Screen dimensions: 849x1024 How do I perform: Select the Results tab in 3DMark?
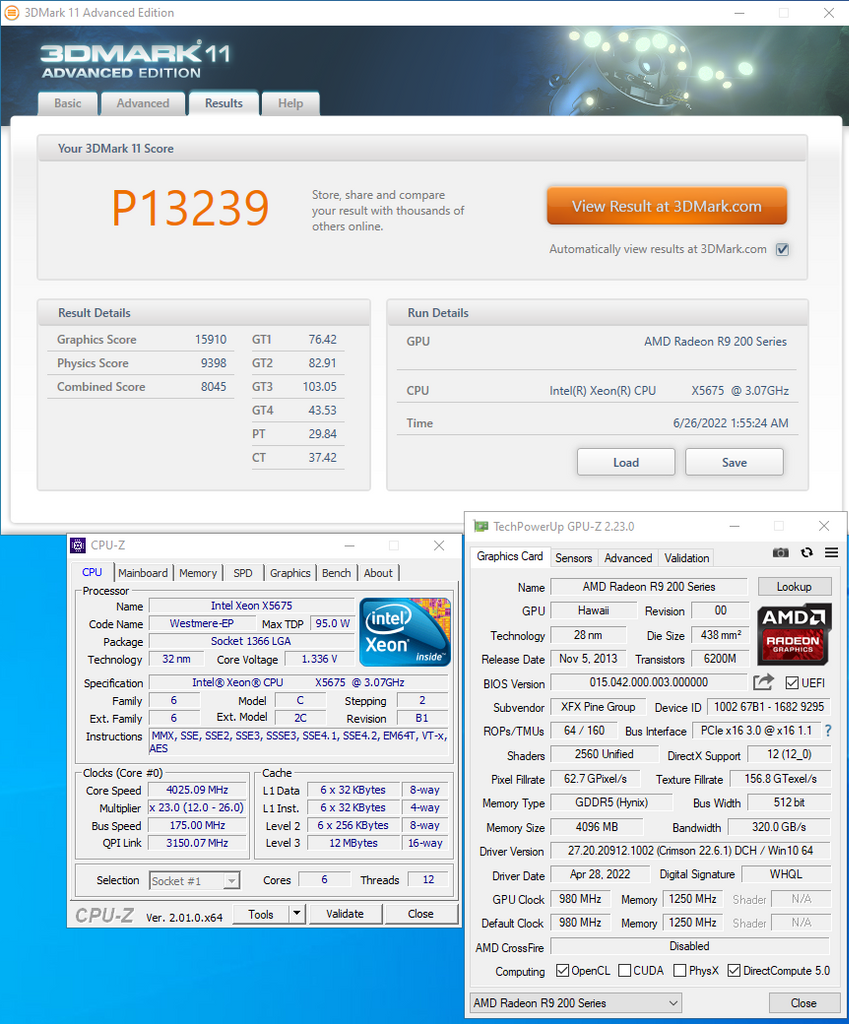click(223, 103)
